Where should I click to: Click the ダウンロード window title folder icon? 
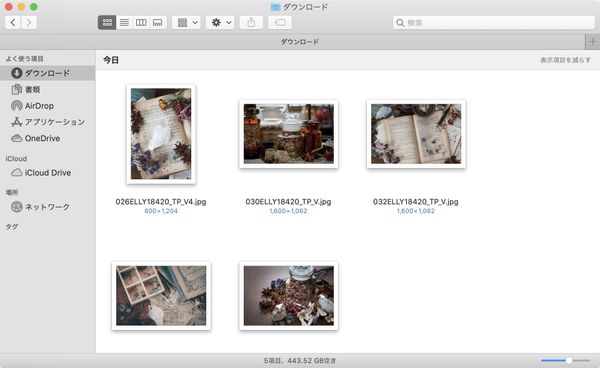tap(276, 7)
